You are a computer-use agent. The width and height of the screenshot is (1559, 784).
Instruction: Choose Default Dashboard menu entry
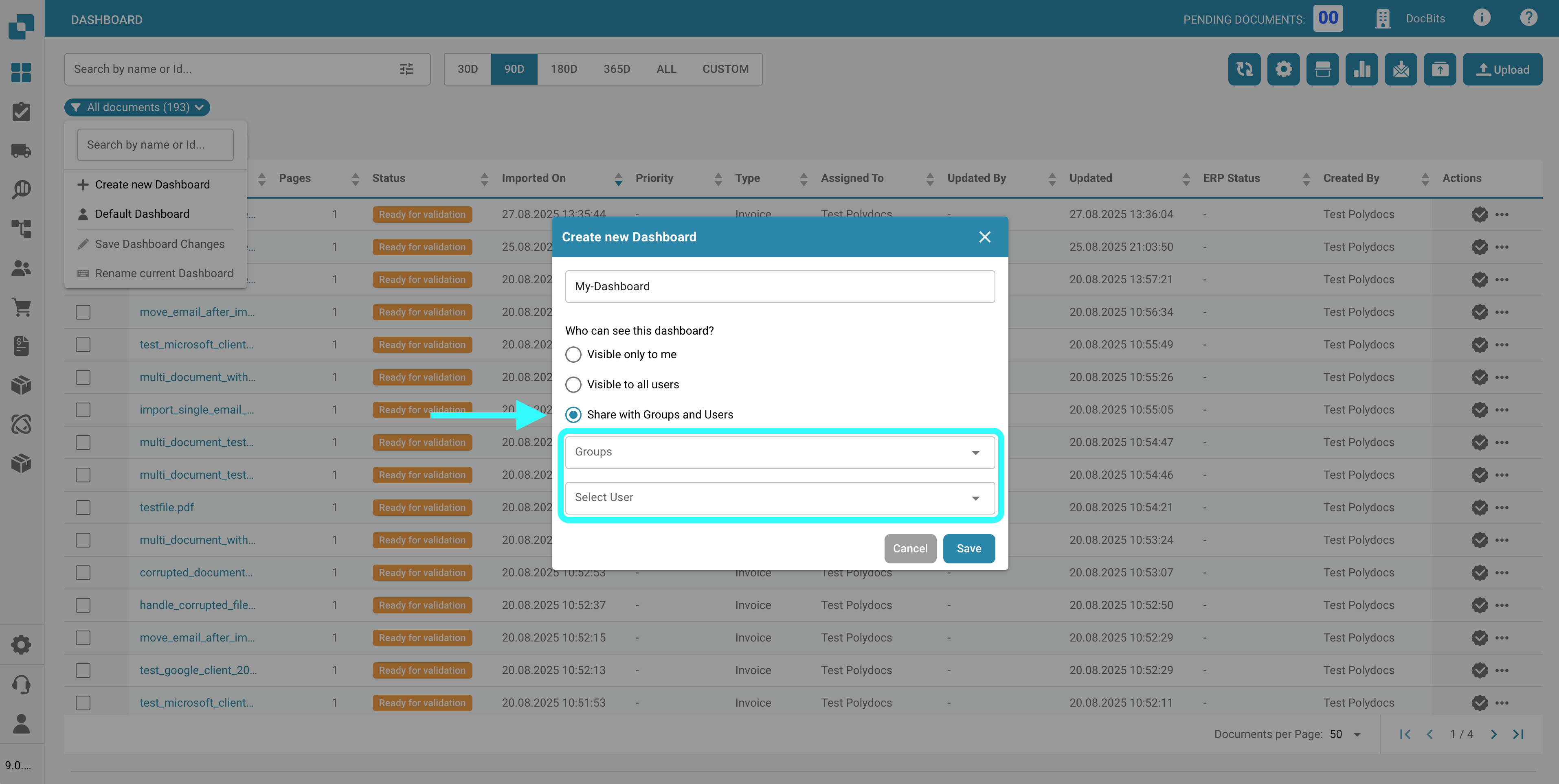point(142,214)
